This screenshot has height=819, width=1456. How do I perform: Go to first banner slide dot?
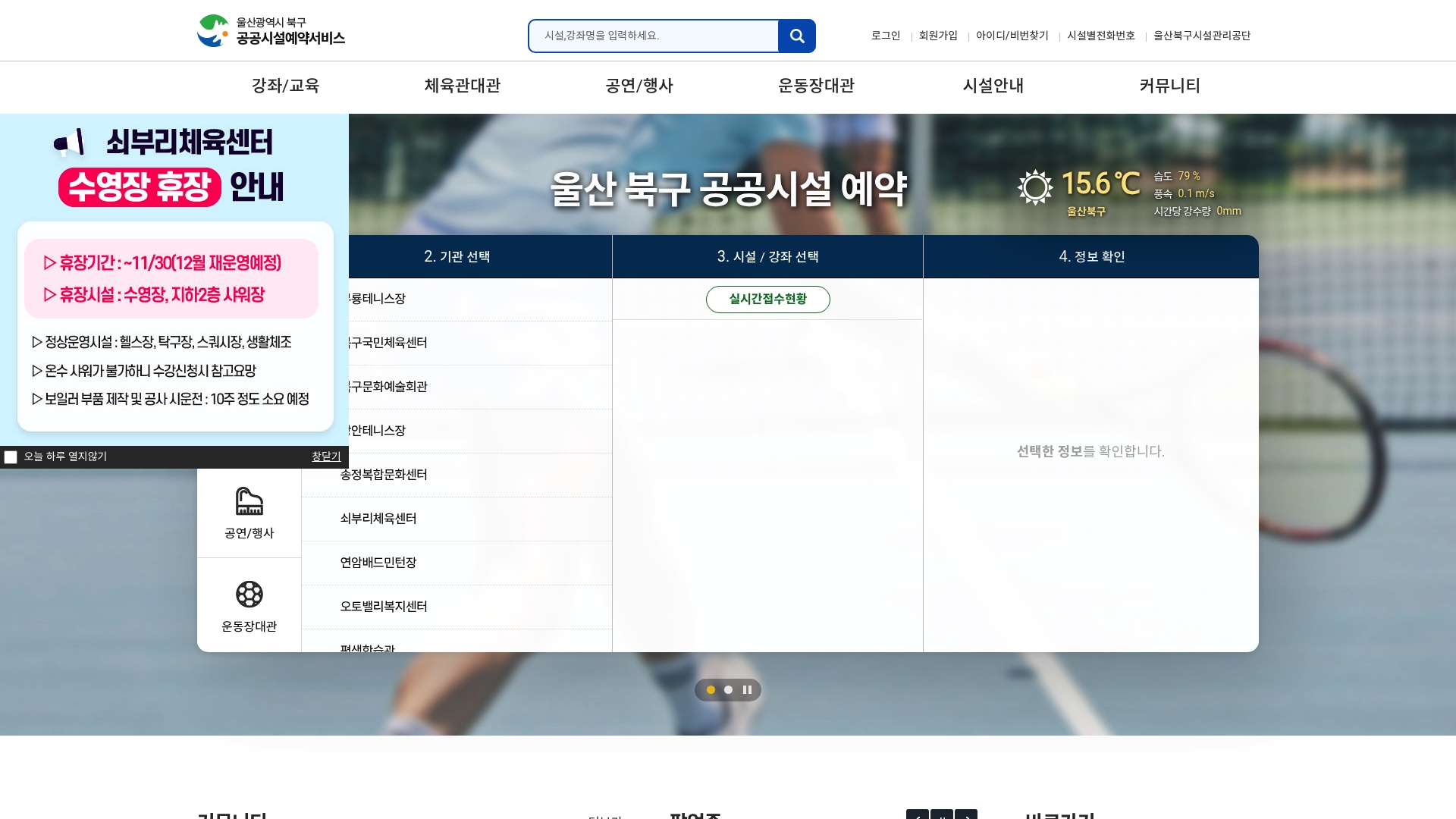click(x=711, y=690)
